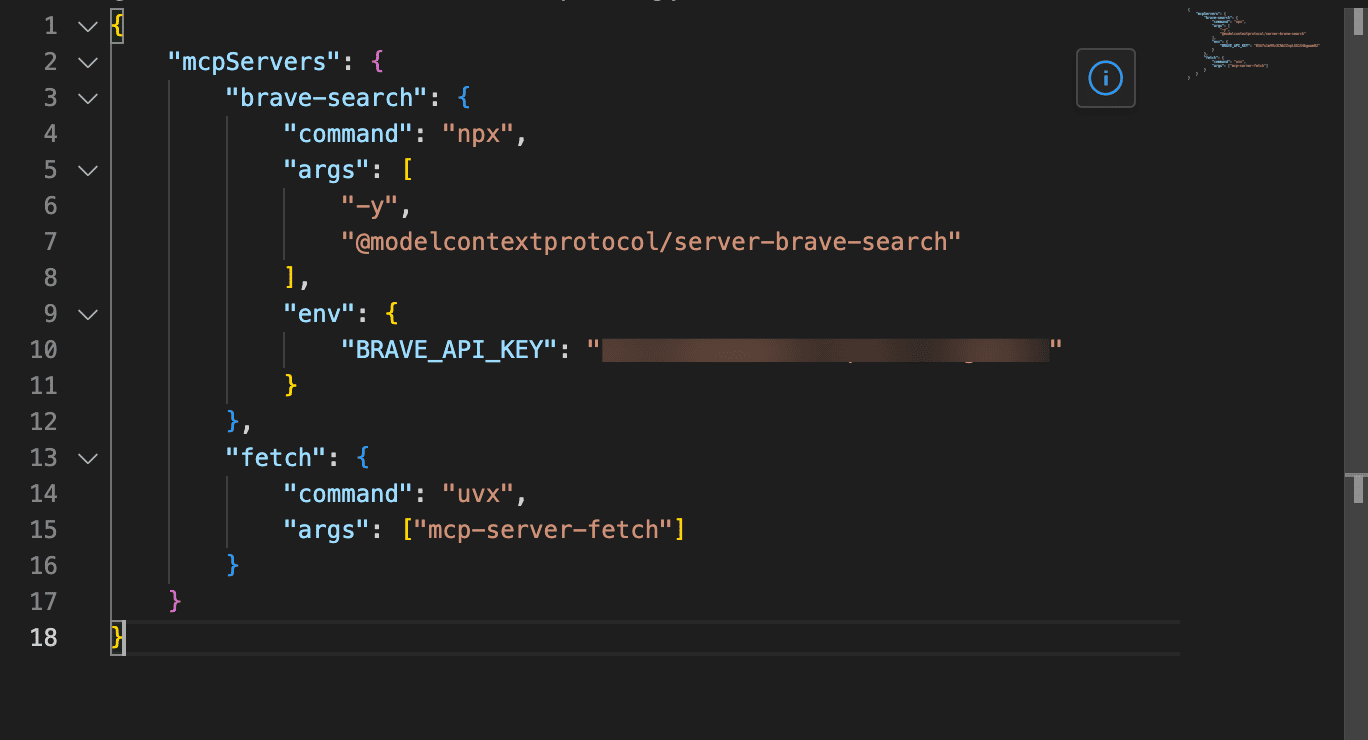
Task: Click the "command" key on line 4
Action: coord(349,134)
